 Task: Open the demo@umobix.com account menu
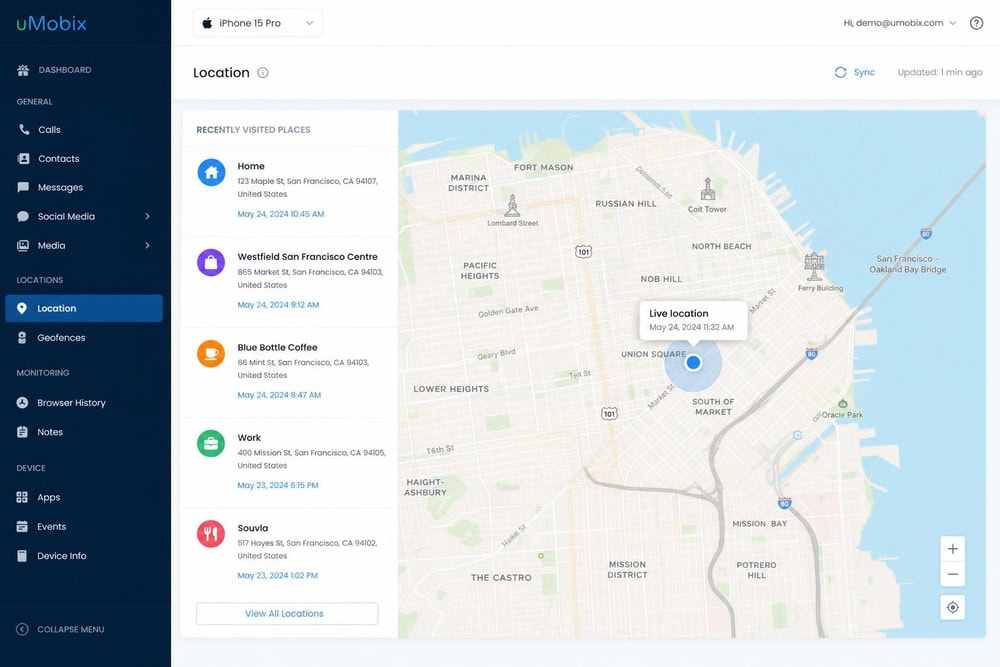click(x=900, y=23)
